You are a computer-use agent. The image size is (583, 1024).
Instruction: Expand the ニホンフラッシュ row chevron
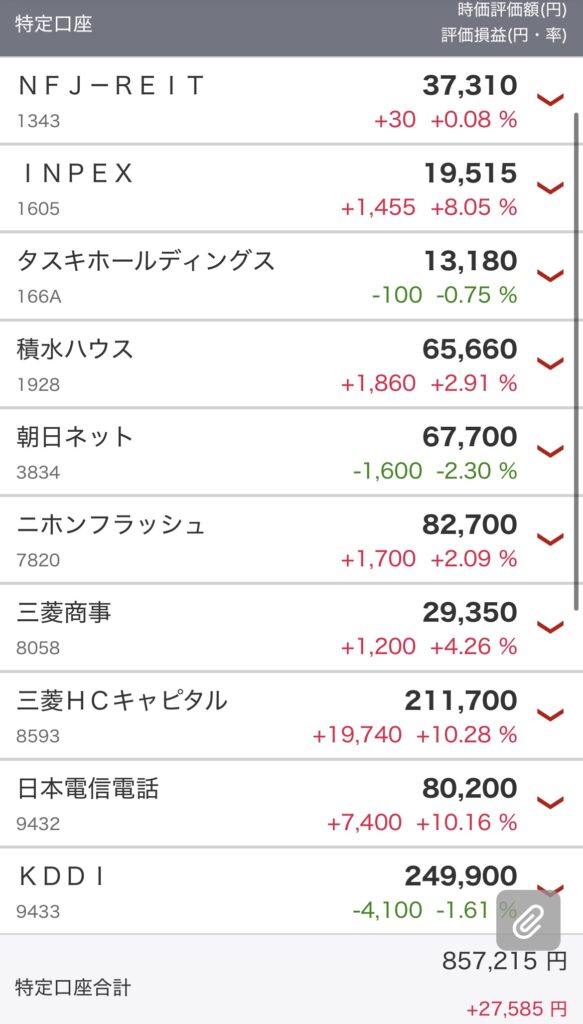(x=550, y=539)
